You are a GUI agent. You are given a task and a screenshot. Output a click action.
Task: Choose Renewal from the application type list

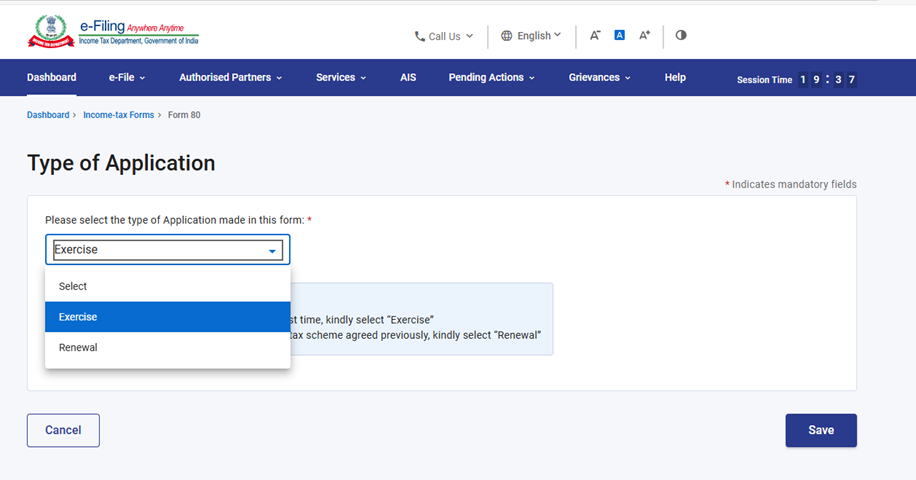(78, 348)
